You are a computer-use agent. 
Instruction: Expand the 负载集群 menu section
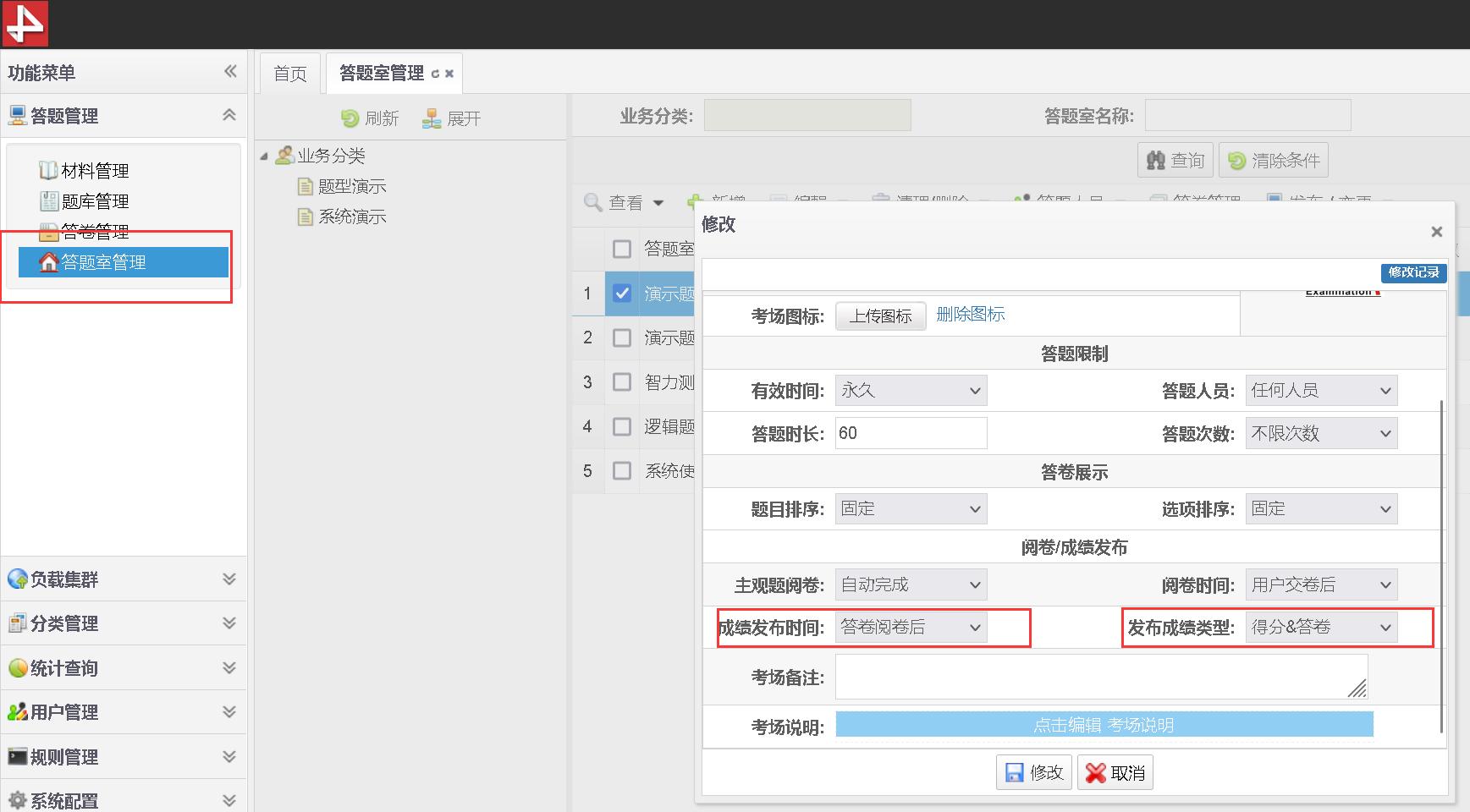pos(228,579)
